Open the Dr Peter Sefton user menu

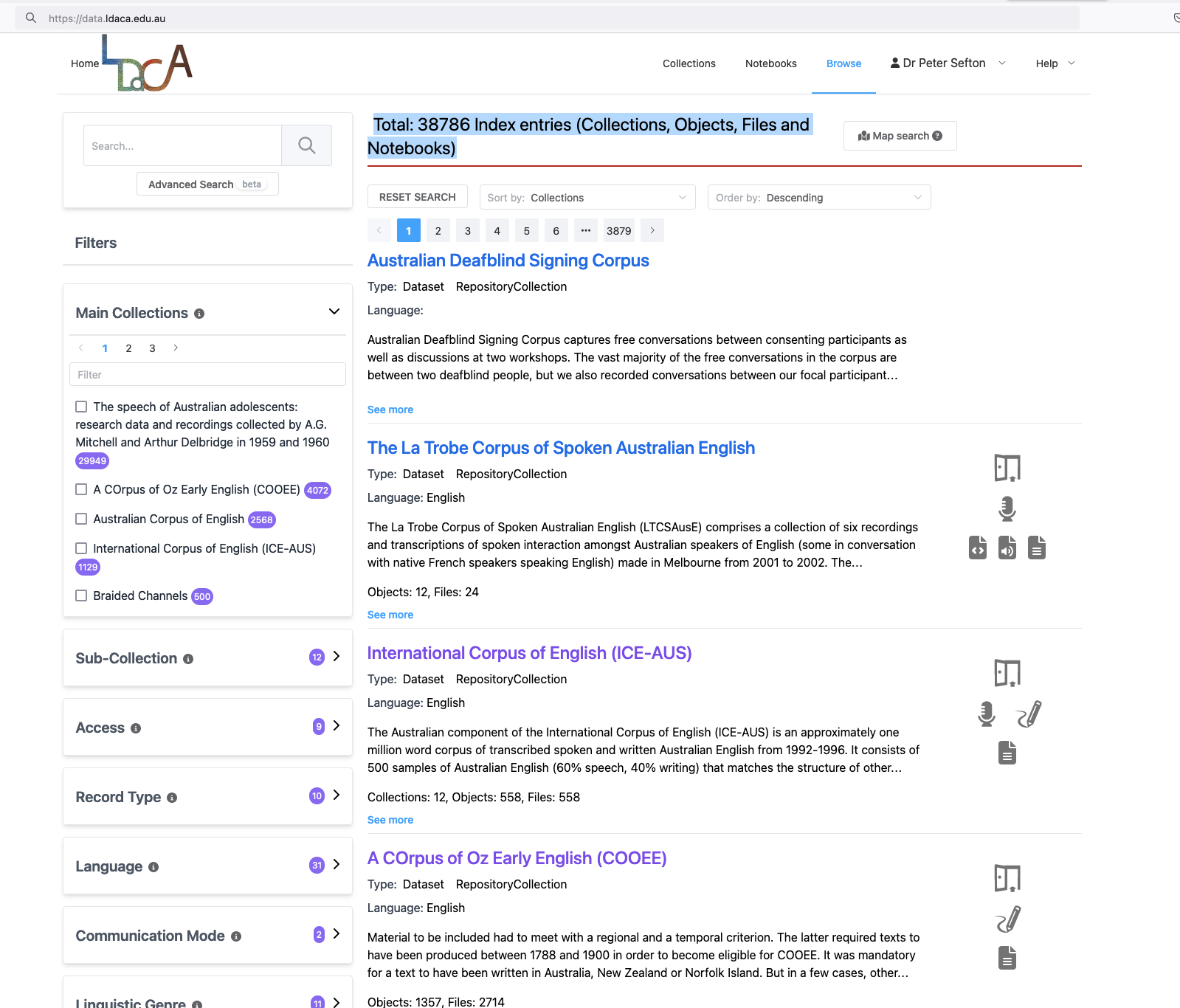[x=948, y=63]
